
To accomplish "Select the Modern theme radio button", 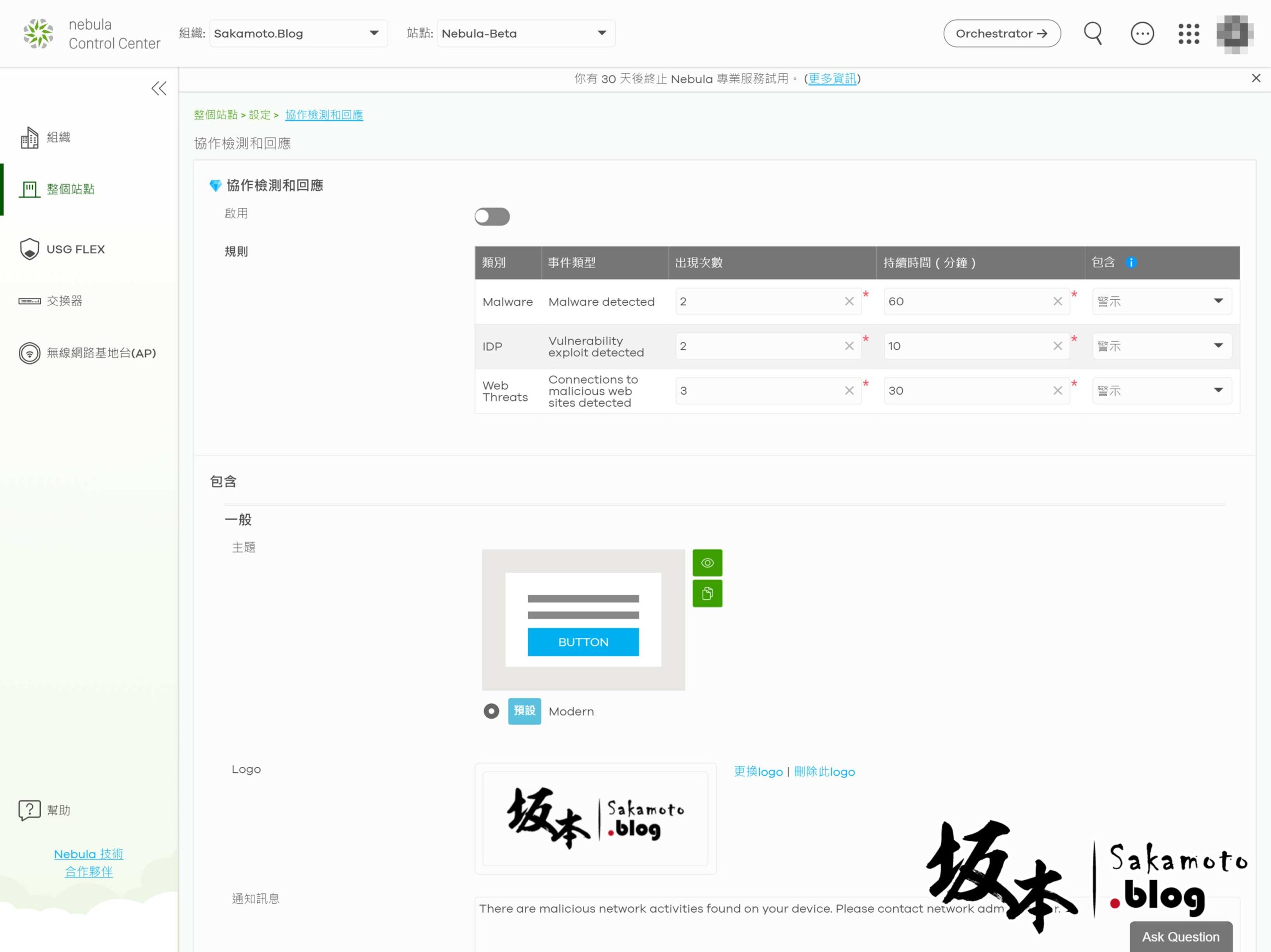I will (491, 711).
